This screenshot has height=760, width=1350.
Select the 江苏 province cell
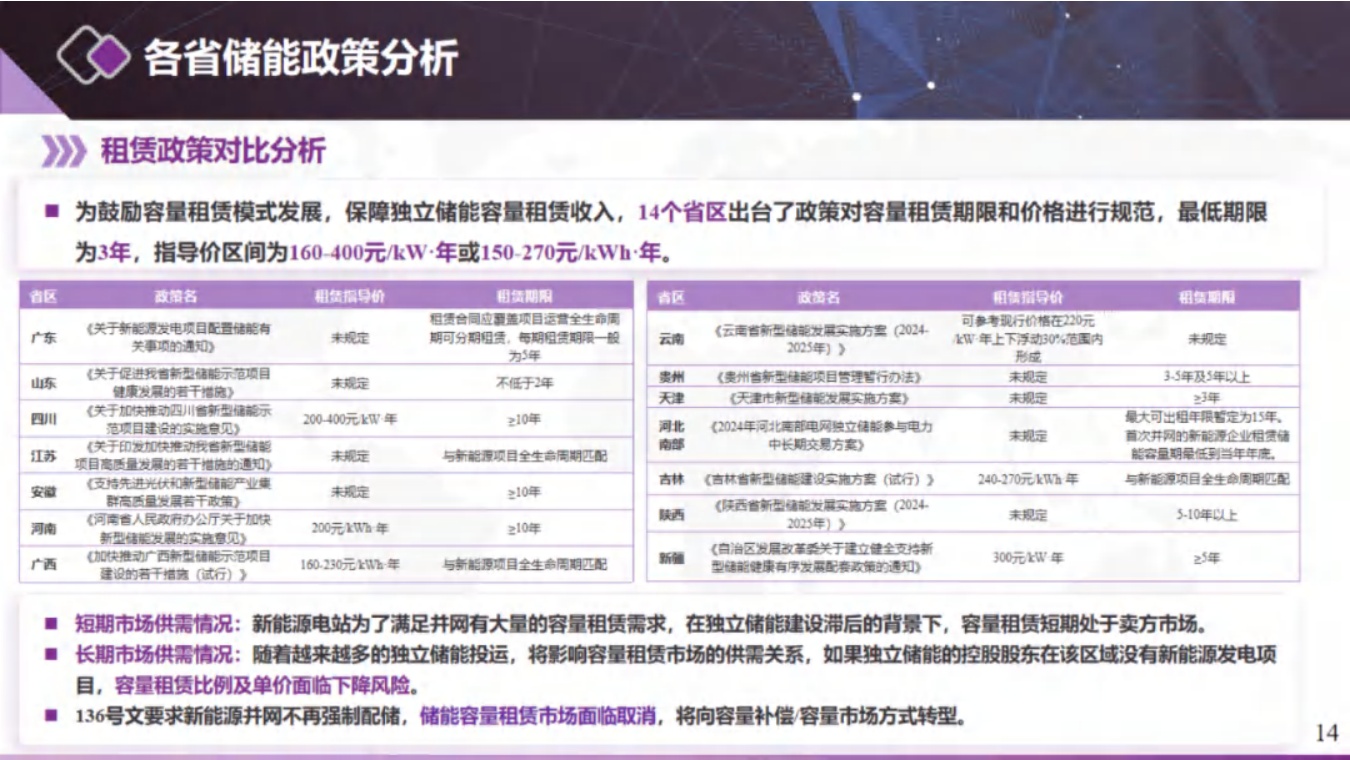tap(44, 455)
